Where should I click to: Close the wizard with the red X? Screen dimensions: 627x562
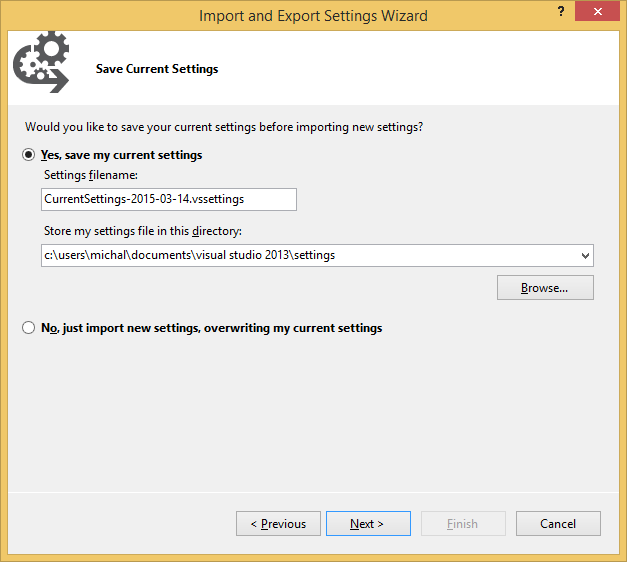(x=597, y=11)
